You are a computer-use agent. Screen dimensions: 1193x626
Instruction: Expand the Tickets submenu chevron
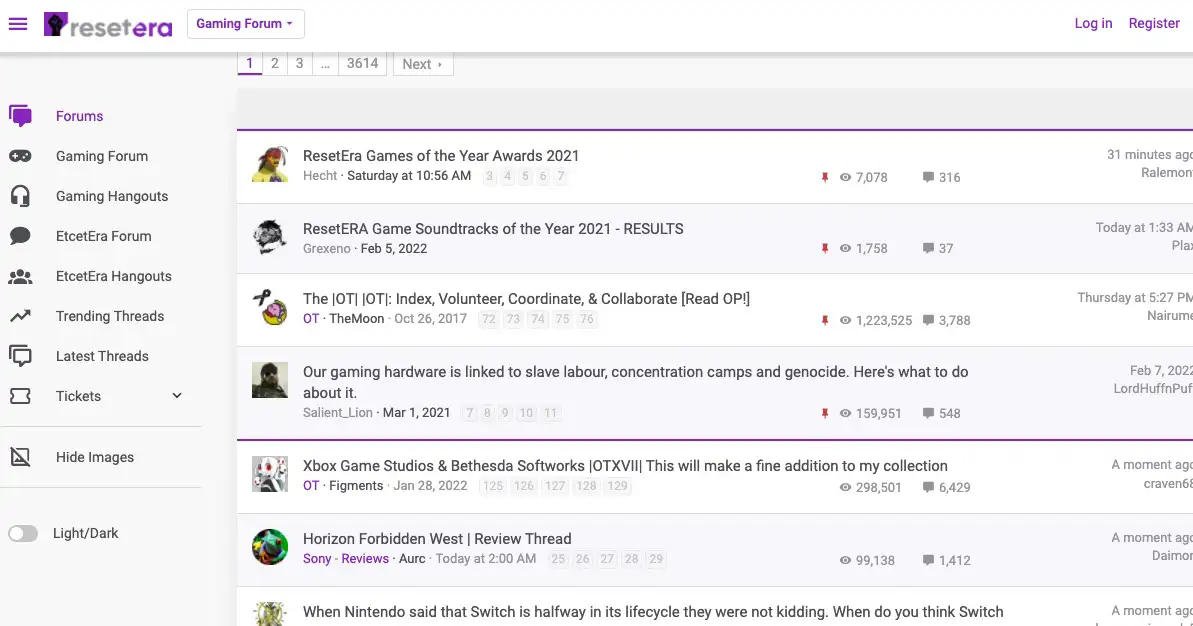[x=177, y=396]
